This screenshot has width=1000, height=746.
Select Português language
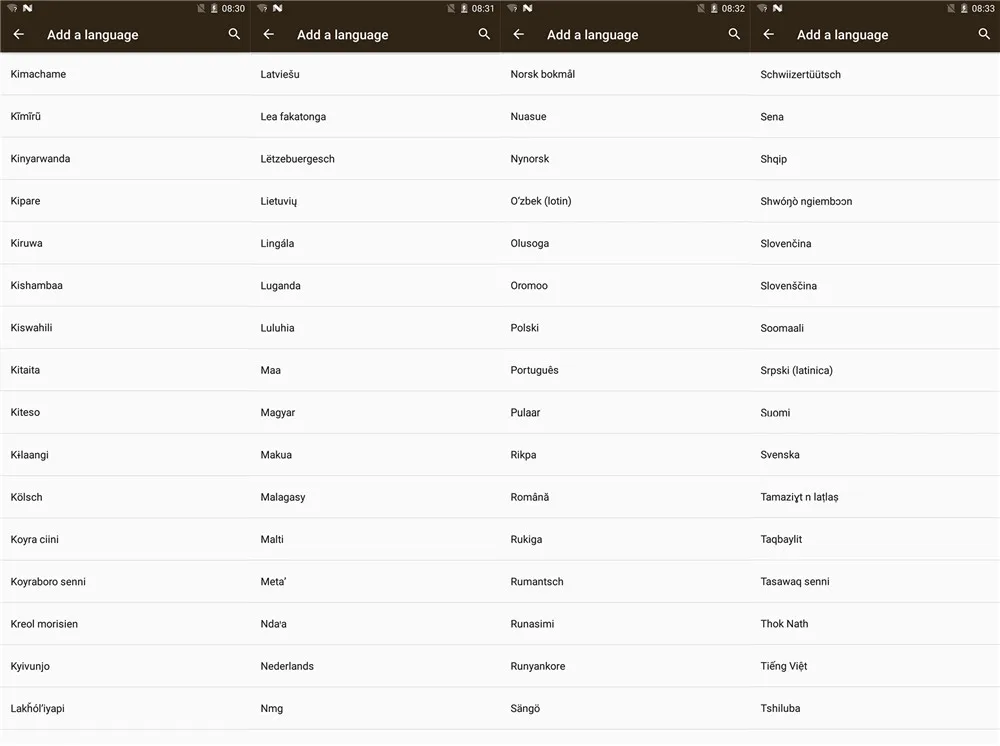[625, 370]
